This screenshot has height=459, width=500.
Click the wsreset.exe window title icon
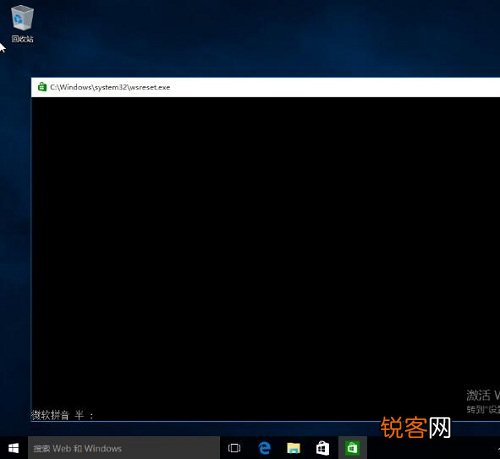(x=42, y=87)
